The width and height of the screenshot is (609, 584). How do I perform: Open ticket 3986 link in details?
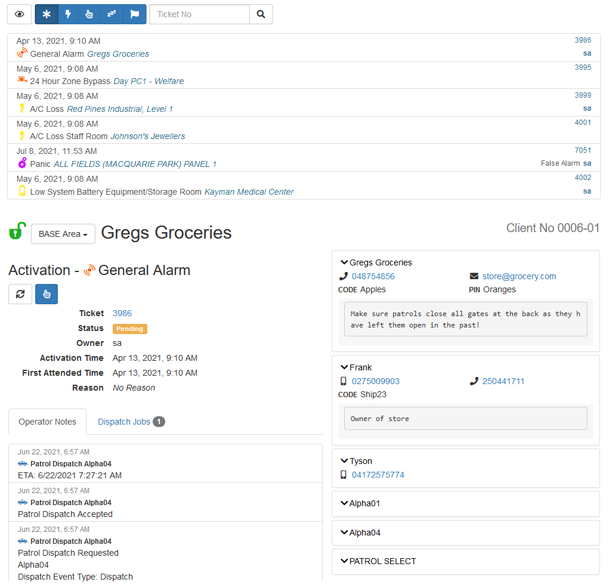point(122,313)
